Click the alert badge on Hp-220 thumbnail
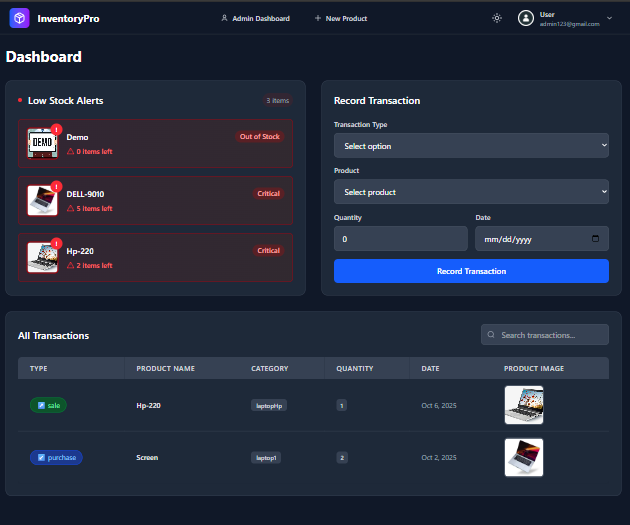 (57, 243)
